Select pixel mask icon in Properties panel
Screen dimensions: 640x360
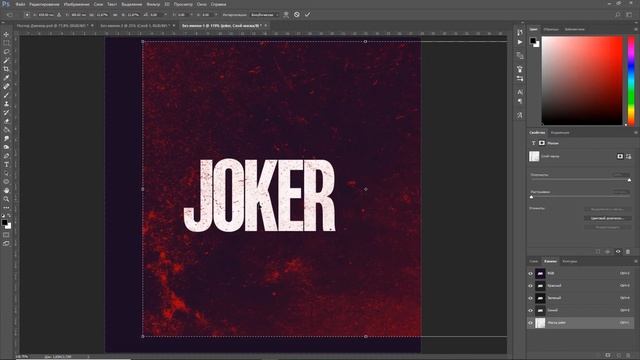[x=620, y=156]
